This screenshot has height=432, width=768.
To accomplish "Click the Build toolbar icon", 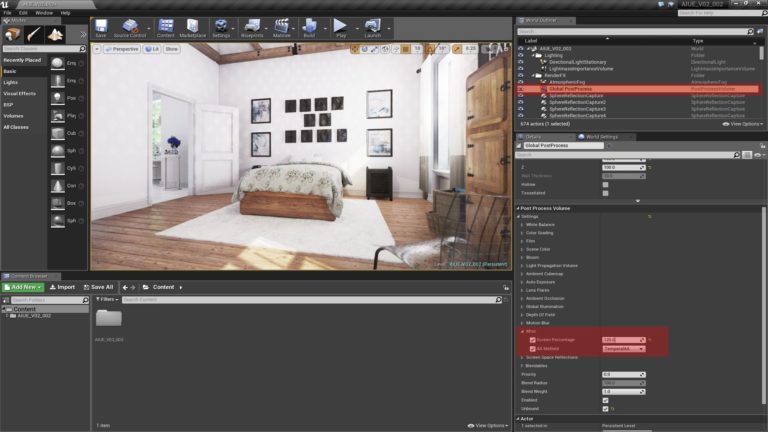I will tap(309, 28).
